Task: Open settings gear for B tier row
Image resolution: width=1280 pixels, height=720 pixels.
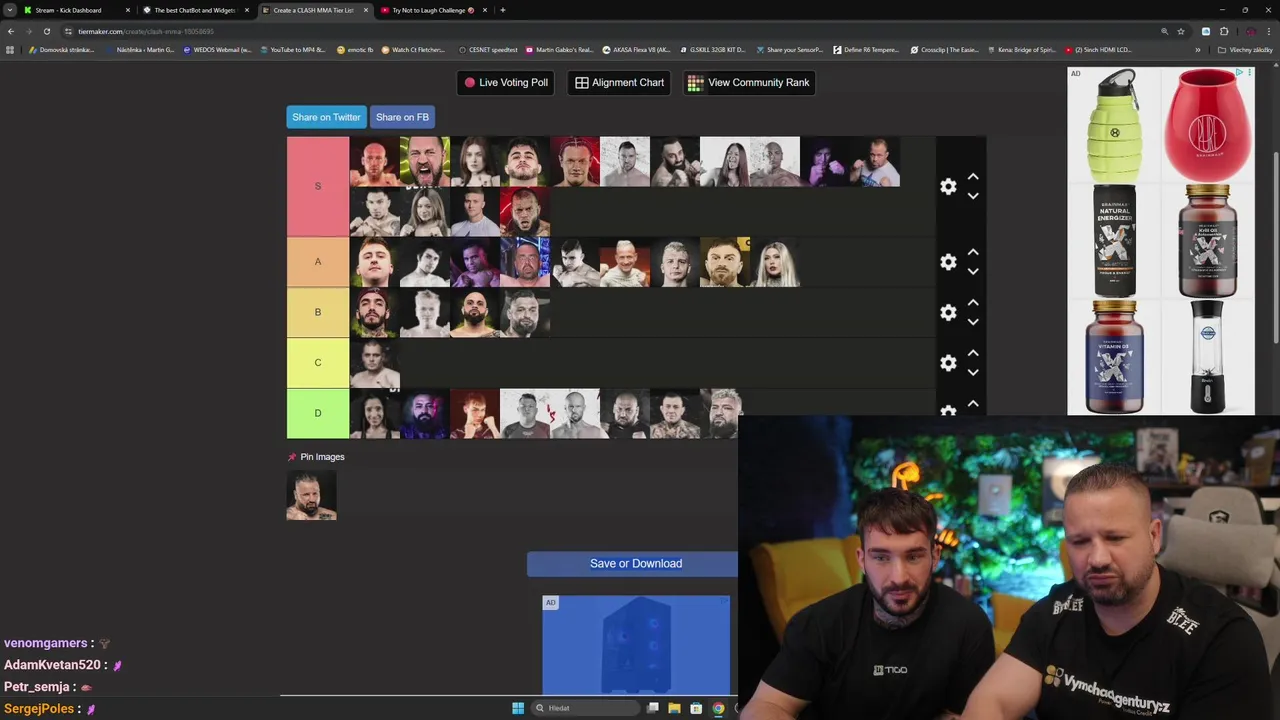Action: (948, 312)
